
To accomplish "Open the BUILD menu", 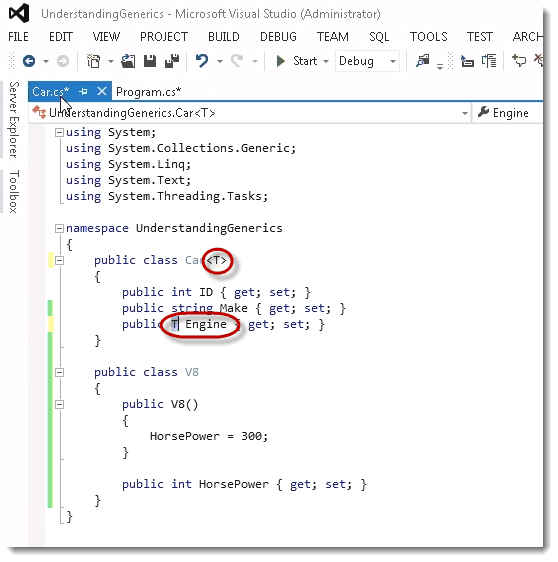I will tap(224, 37).
